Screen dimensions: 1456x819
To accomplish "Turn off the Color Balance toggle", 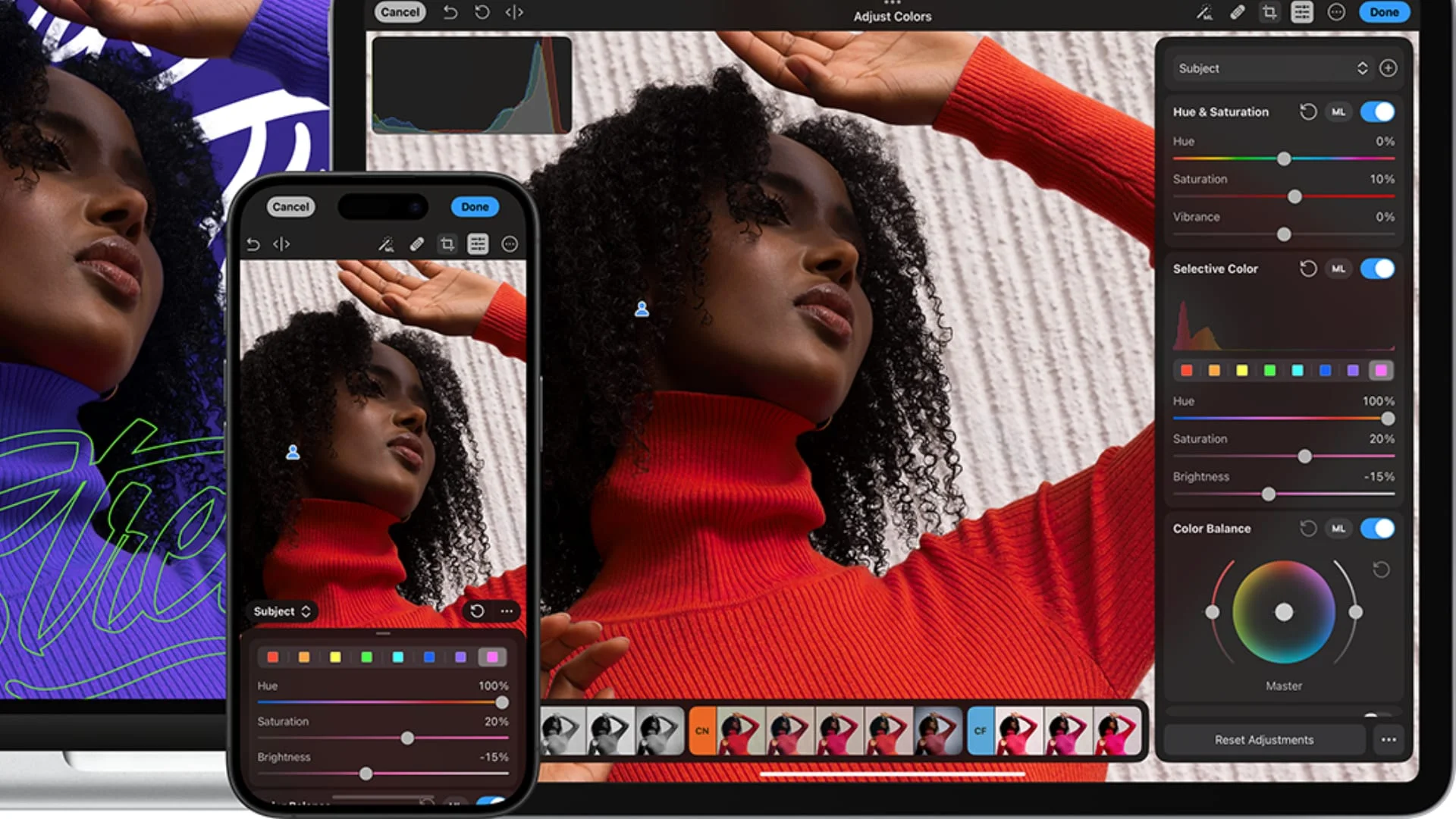I will [x=1377, y=529].
